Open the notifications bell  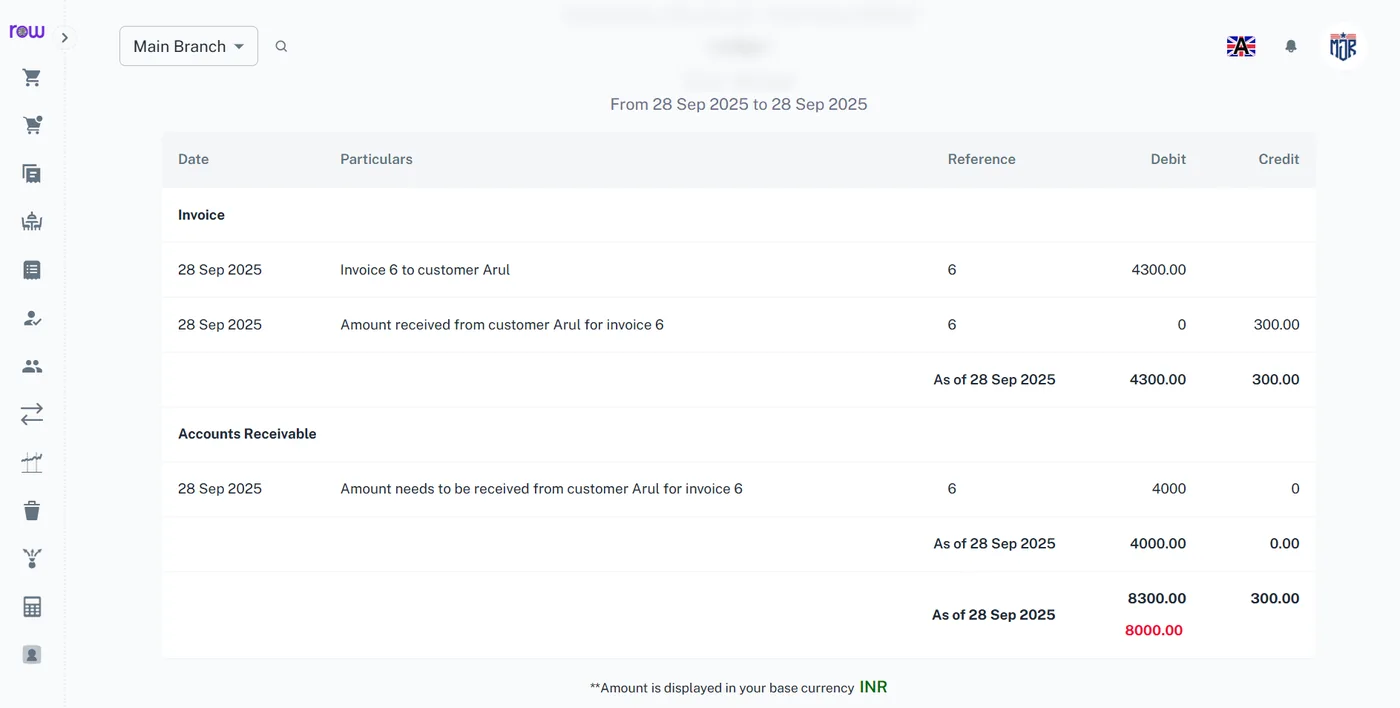pos(1291,46)
